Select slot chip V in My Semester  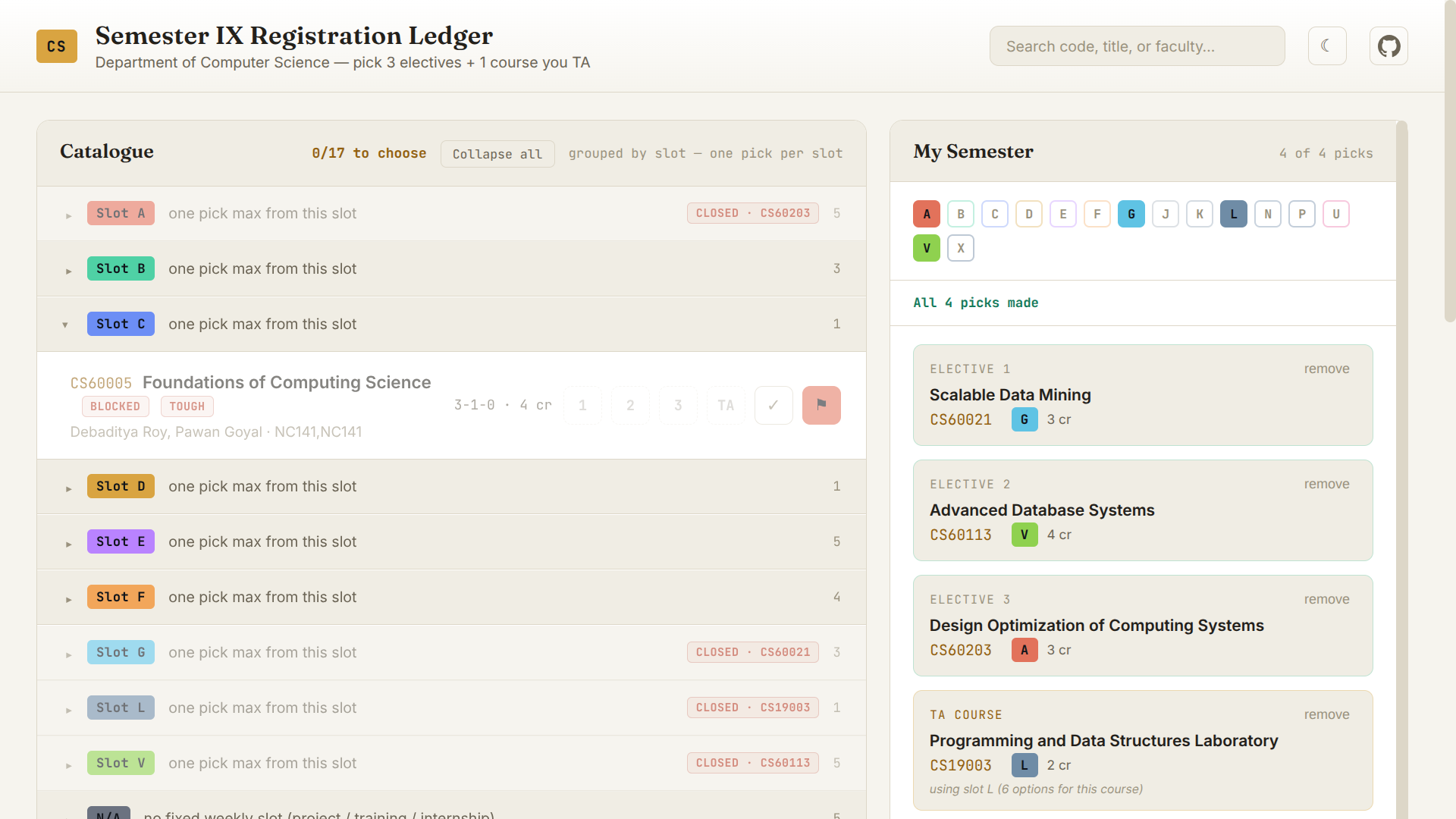point(927,248)
